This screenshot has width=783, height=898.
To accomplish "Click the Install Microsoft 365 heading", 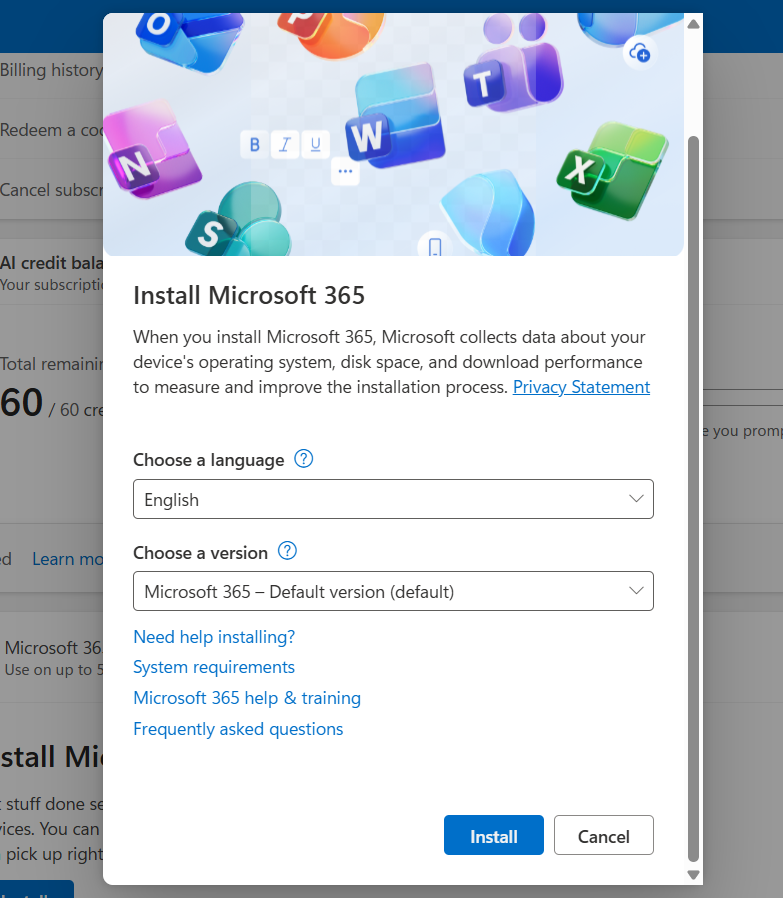I will click(249, 296).
